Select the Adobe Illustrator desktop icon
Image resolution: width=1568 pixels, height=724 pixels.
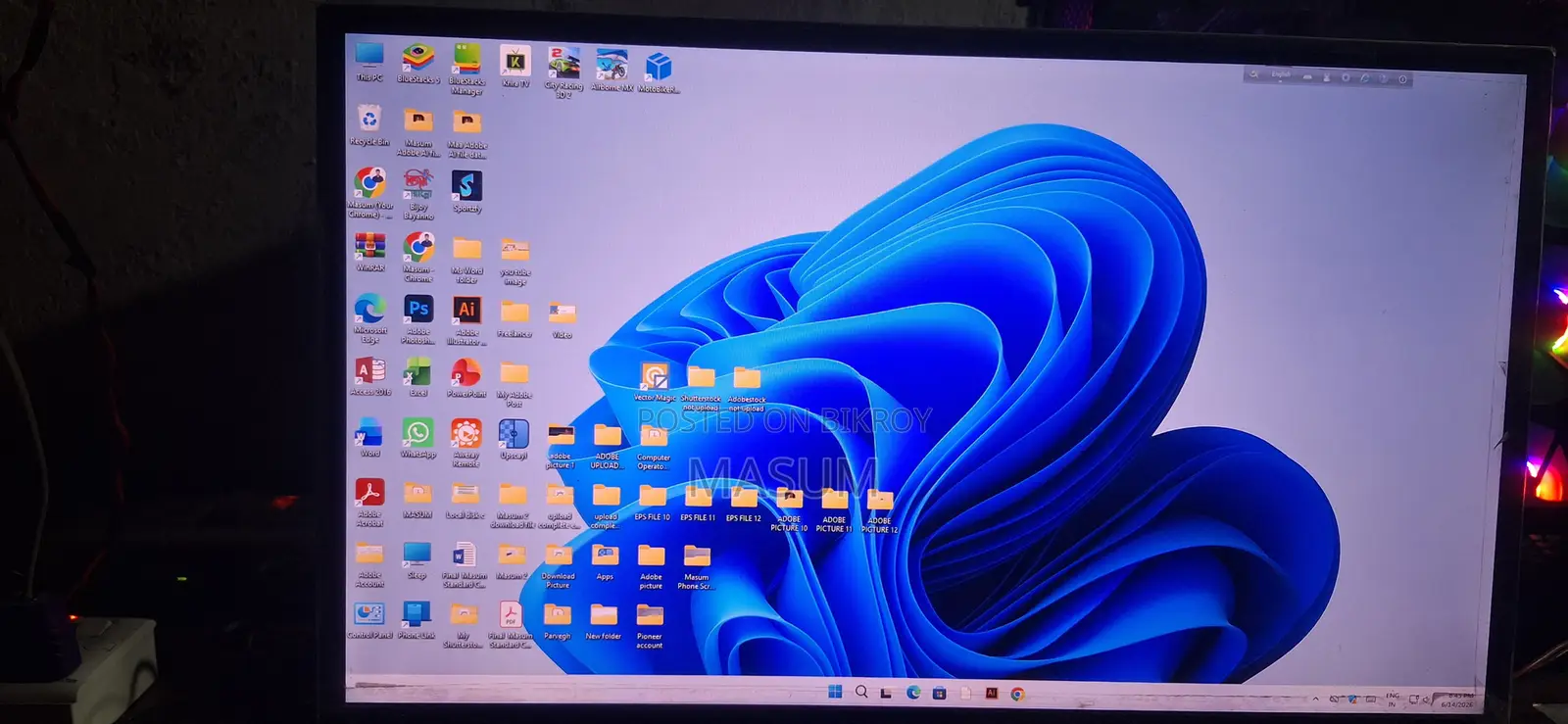[x=466, y=321]
